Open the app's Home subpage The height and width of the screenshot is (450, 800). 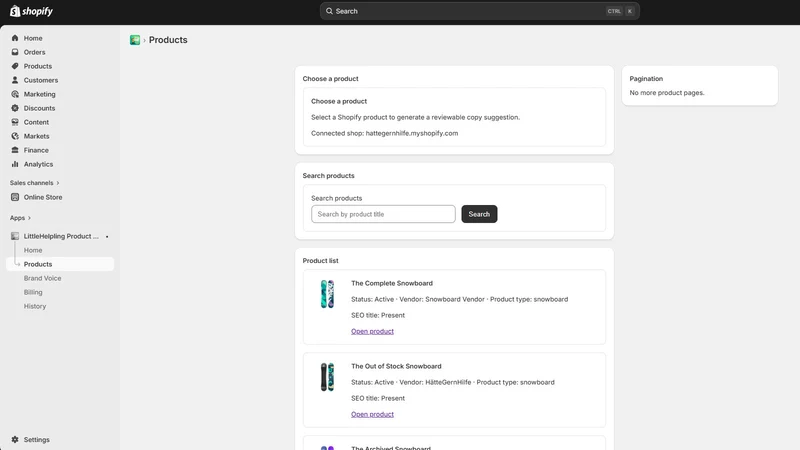tap(33, 250)
